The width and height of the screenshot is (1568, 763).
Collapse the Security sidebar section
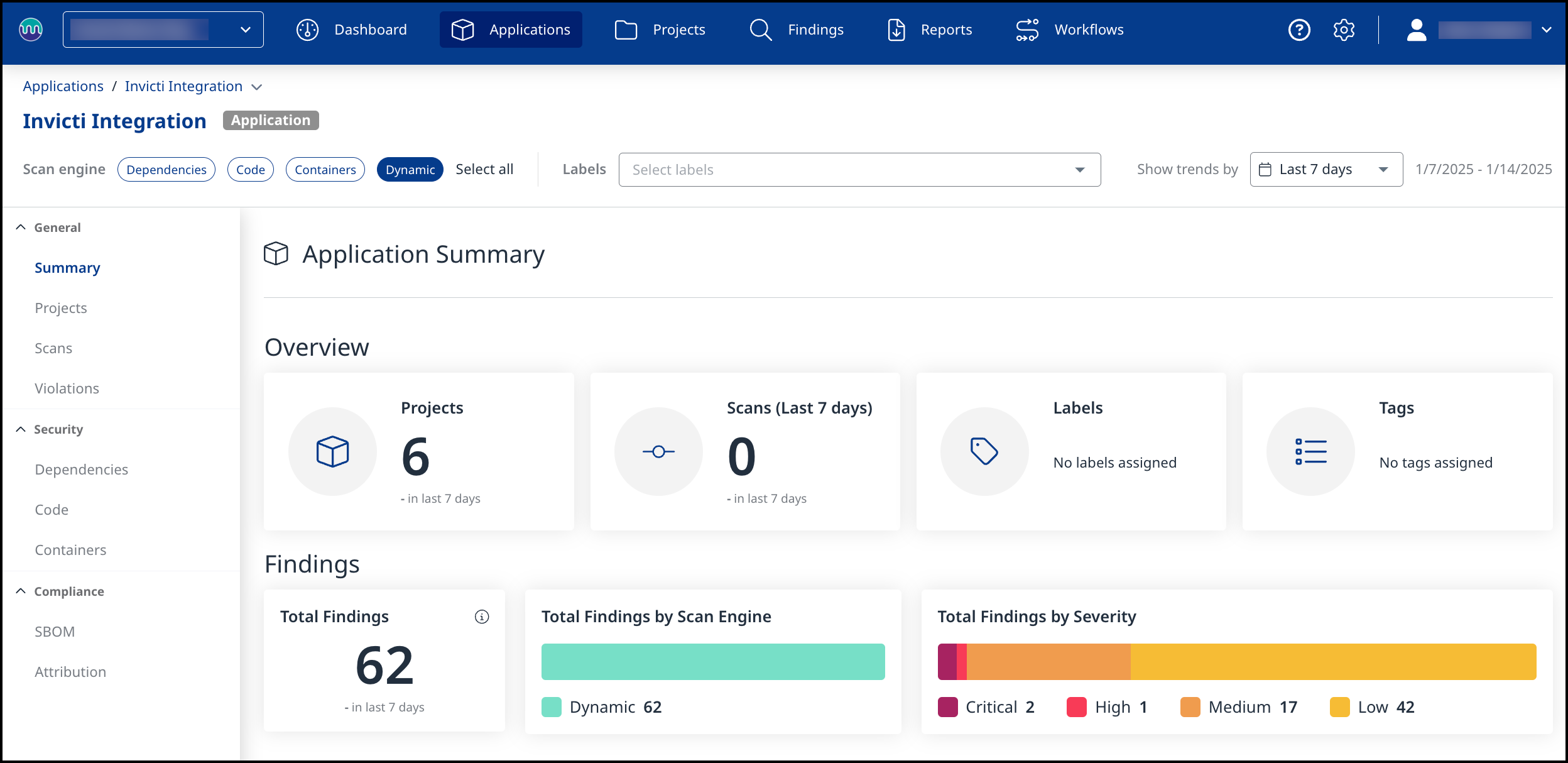21,429
